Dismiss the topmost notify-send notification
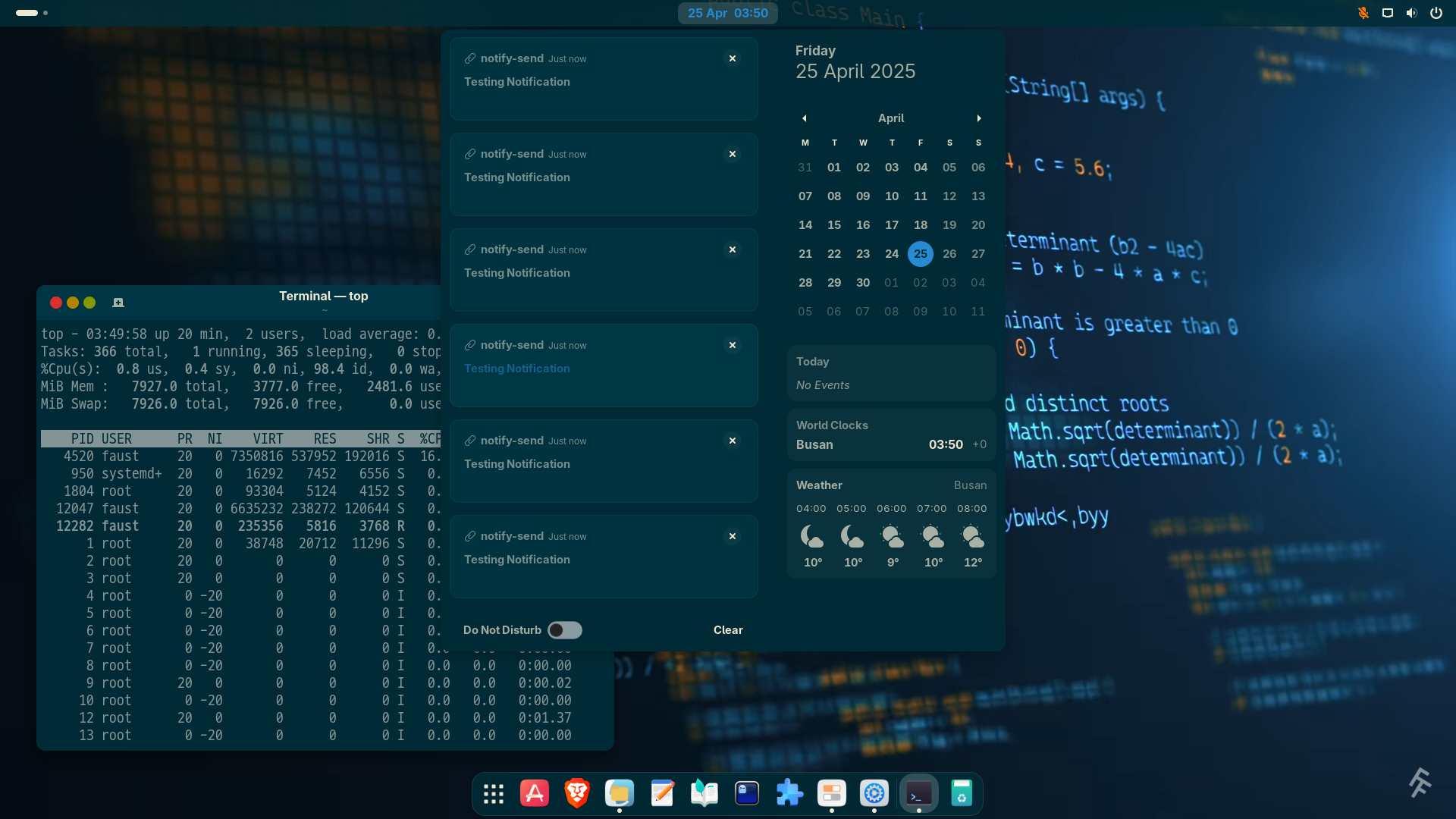The height and width of the screenshot is (819, 1456). point(733,58)
